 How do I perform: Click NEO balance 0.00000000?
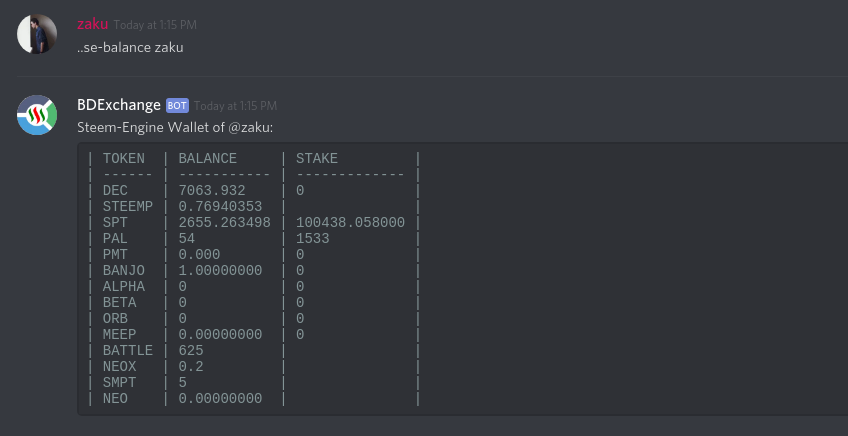click(220, 399)
